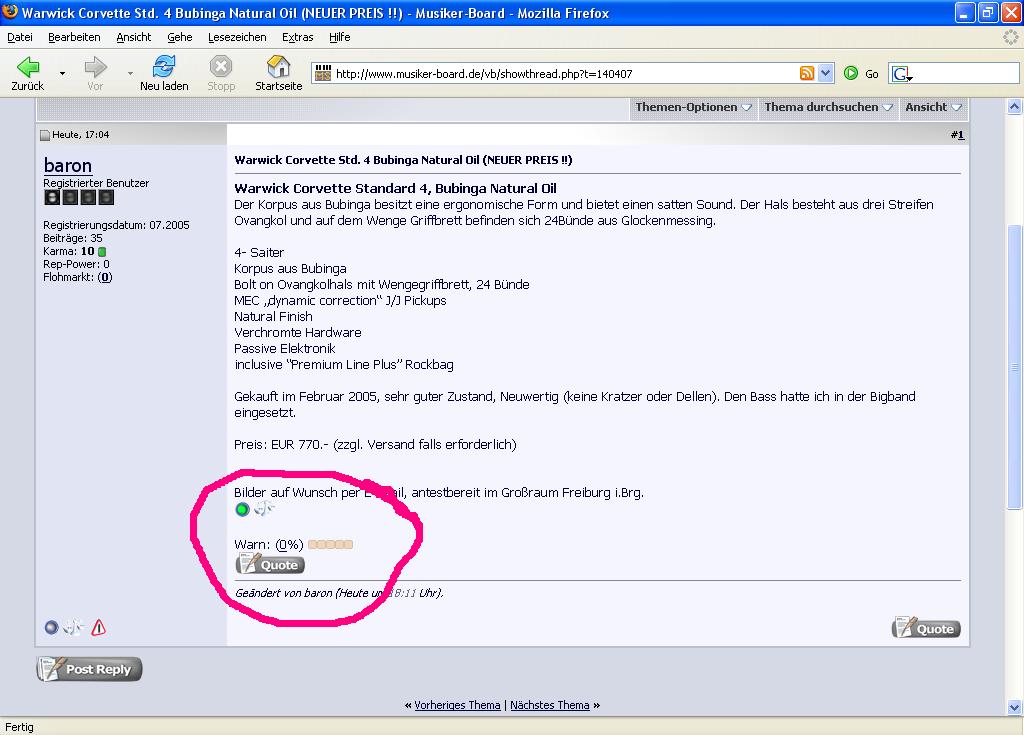Click the Preis: EUR 770.- text line
The image size is (1024, 735).
click(x=375, y=445)
